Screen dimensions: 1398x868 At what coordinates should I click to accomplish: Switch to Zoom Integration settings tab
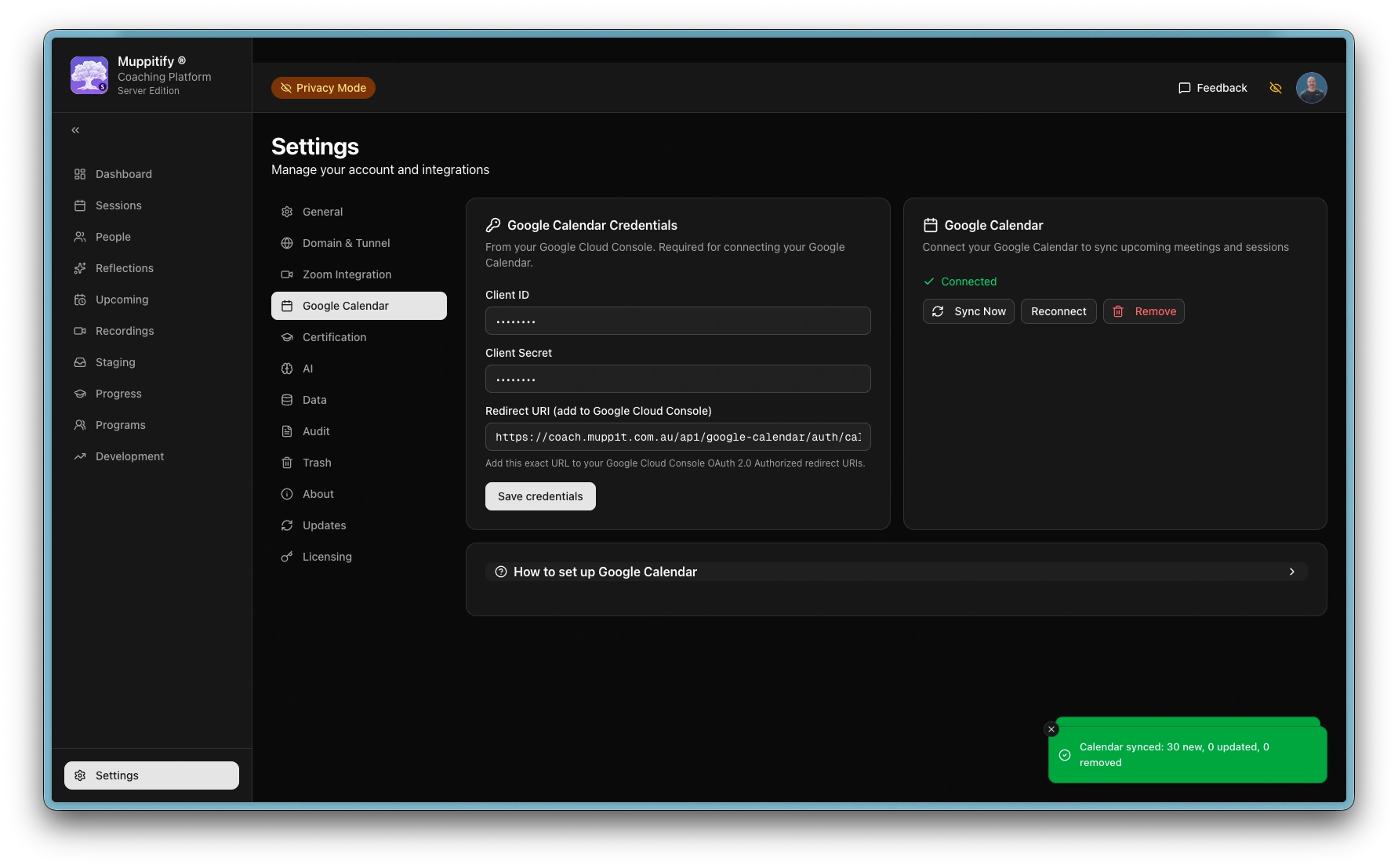coord(347,274)
